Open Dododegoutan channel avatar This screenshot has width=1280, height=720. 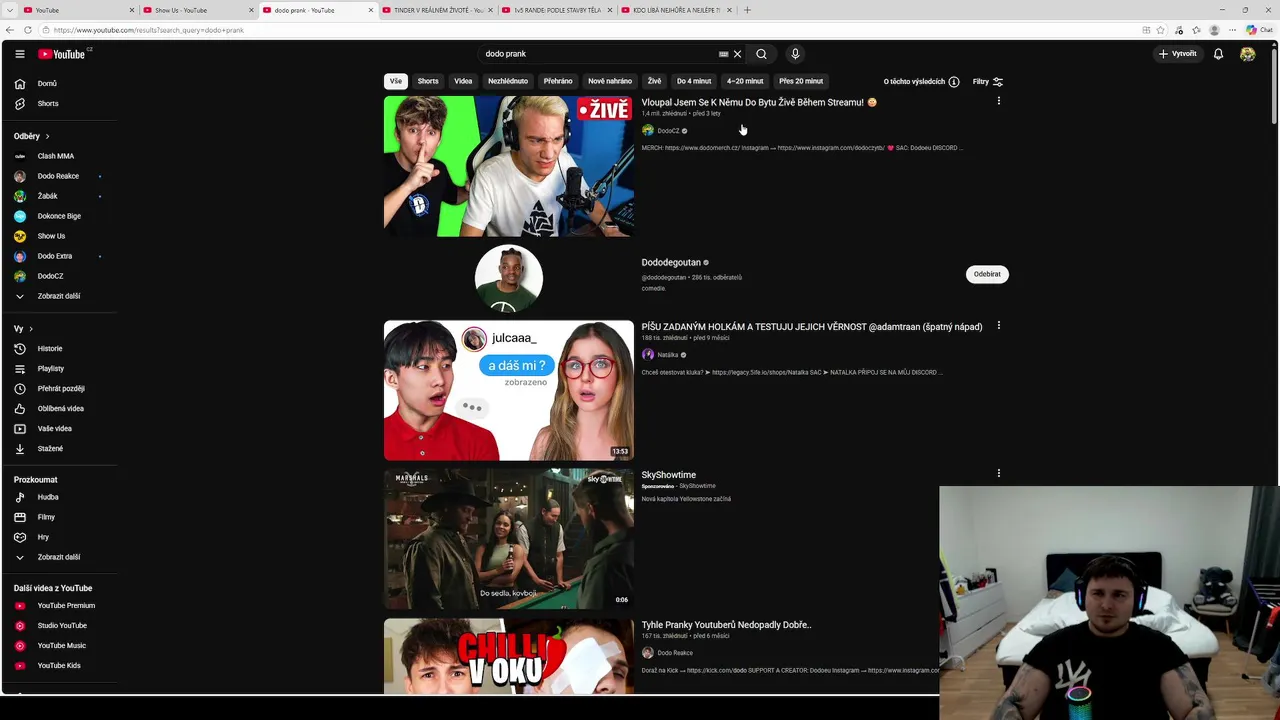[509, 277]
